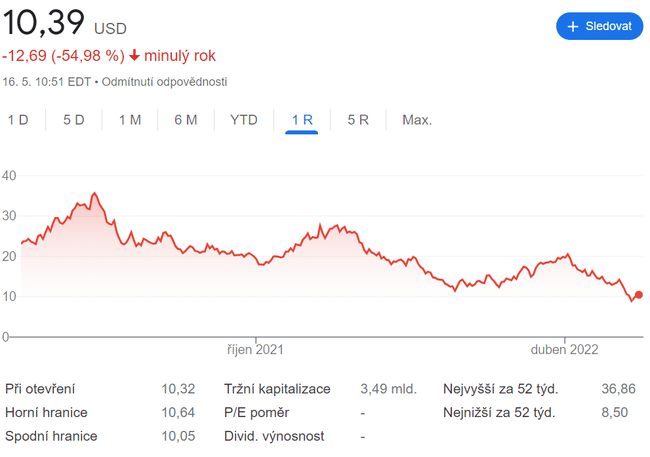Select the 1 D time range tab
The height and width of the screenshot is (457, 650).
[18, 120]
